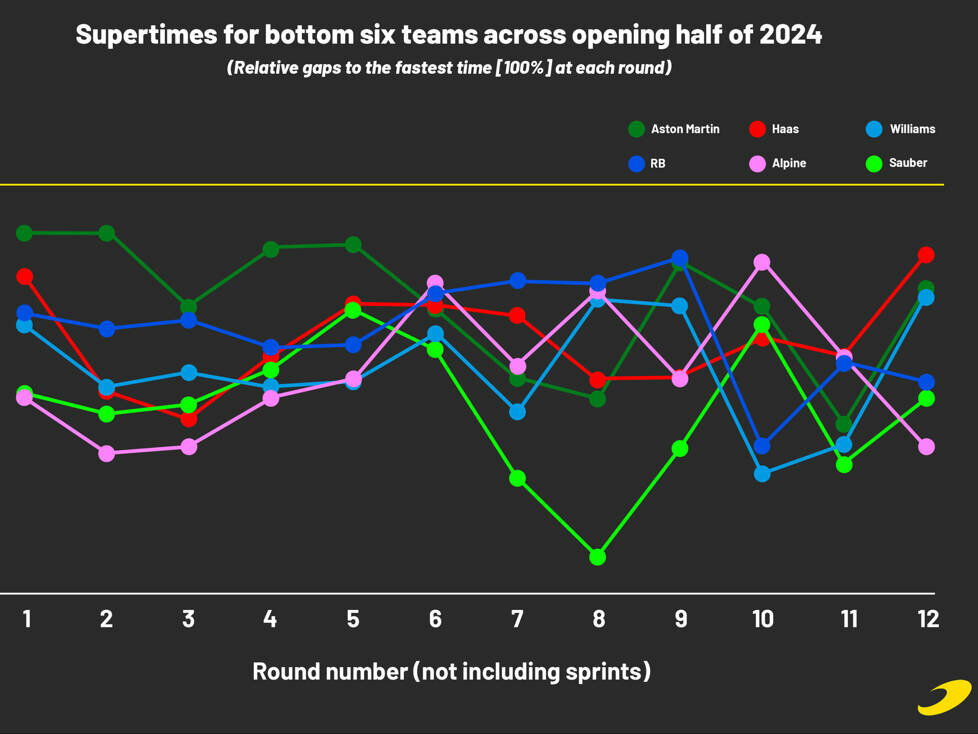Screen dimensions: 978x734
Task: Click the RB blue legend dot
Action: coord(636,163)
